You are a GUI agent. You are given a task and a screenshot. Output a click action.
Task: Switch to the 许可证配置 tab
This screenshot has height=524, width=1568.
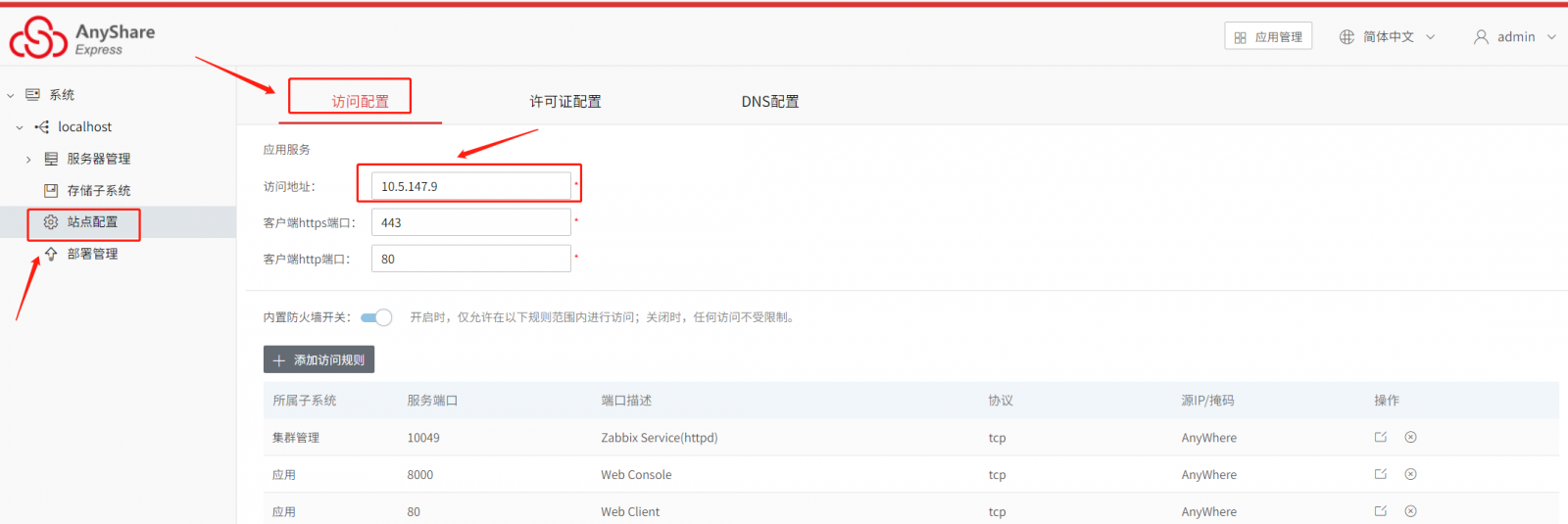565,102
